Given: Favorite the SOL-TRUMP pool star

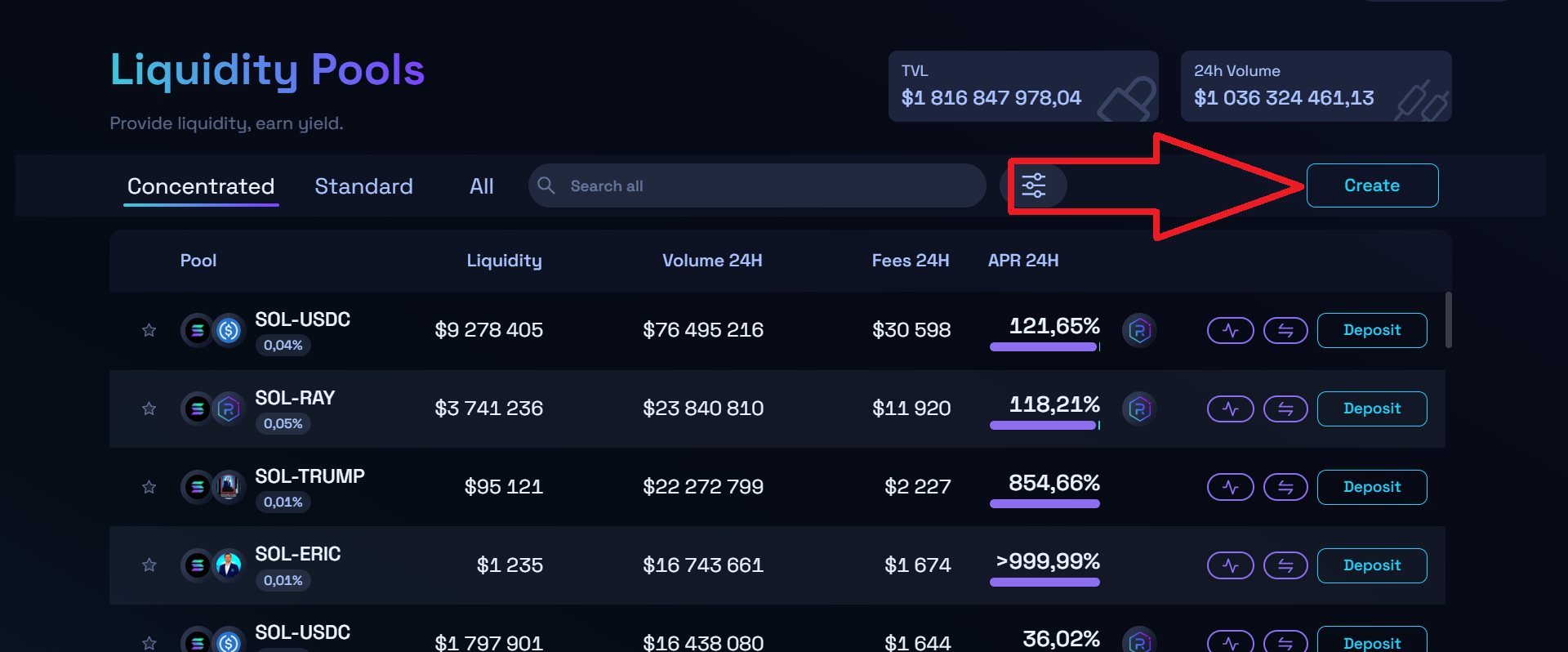Looking at the screenshot, I should pyautogui.click(x=149, y=487).
